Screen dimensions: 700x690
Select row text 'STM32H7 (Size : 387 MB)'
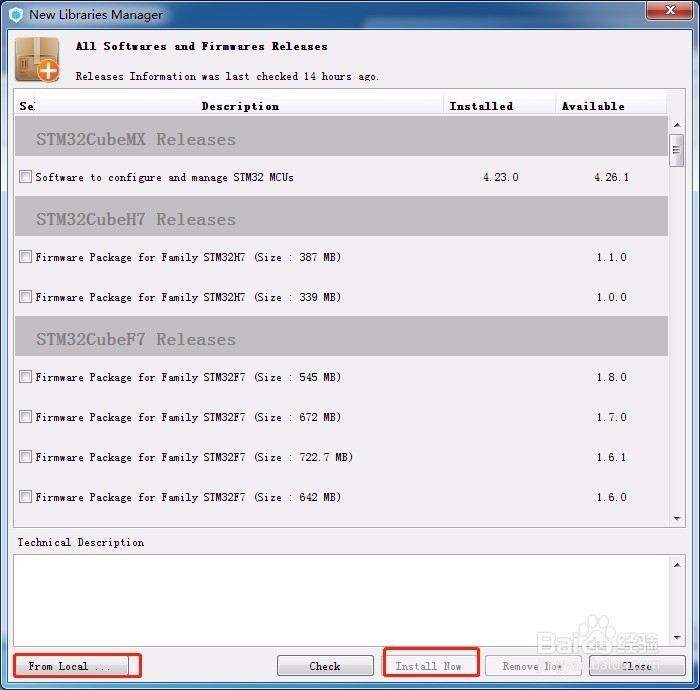pos(272,257)
